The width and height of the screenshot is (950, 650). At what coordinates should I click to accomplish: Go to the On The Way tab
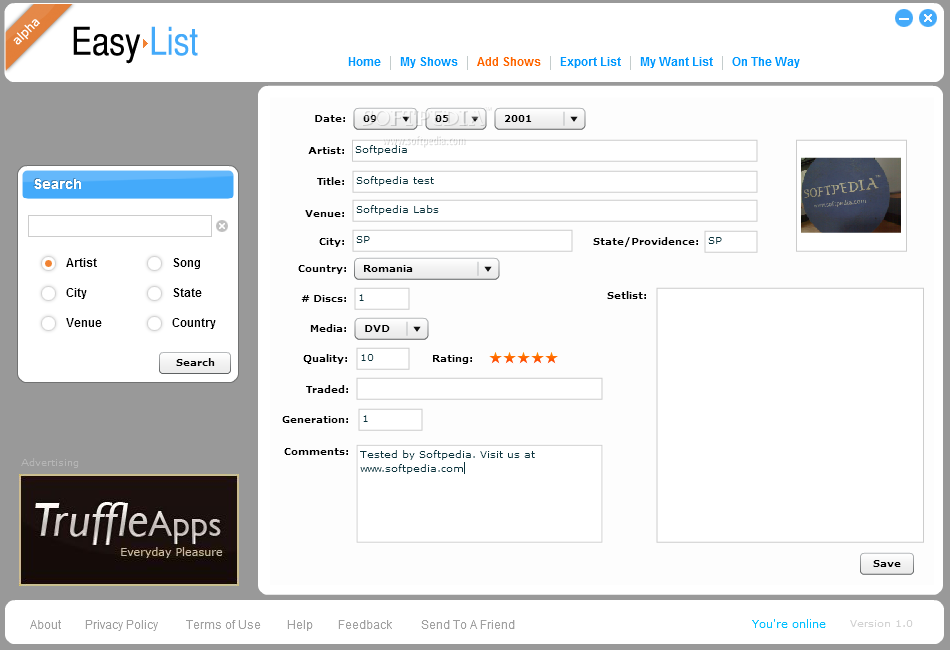click(765, 62)
